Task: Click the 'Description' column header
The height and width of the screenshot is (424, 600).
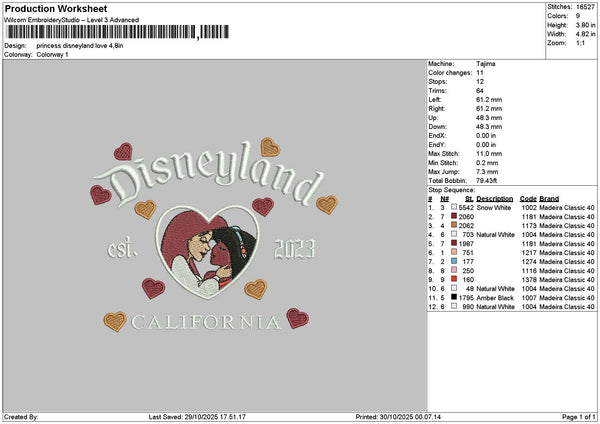Action: click(x=495, y=199)
